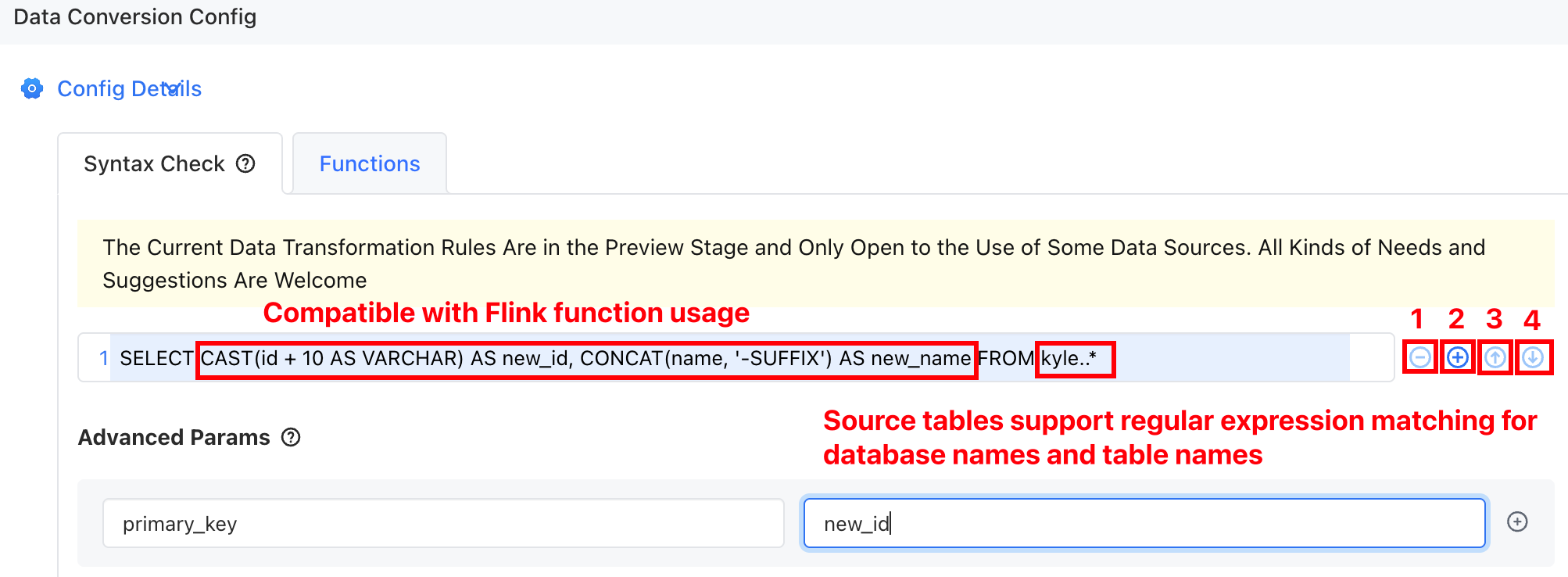Click the SELECT keyword in the editor
The width and height of the screenshot is (1568, 577).
pyautogui.click(x=156, y=358)
